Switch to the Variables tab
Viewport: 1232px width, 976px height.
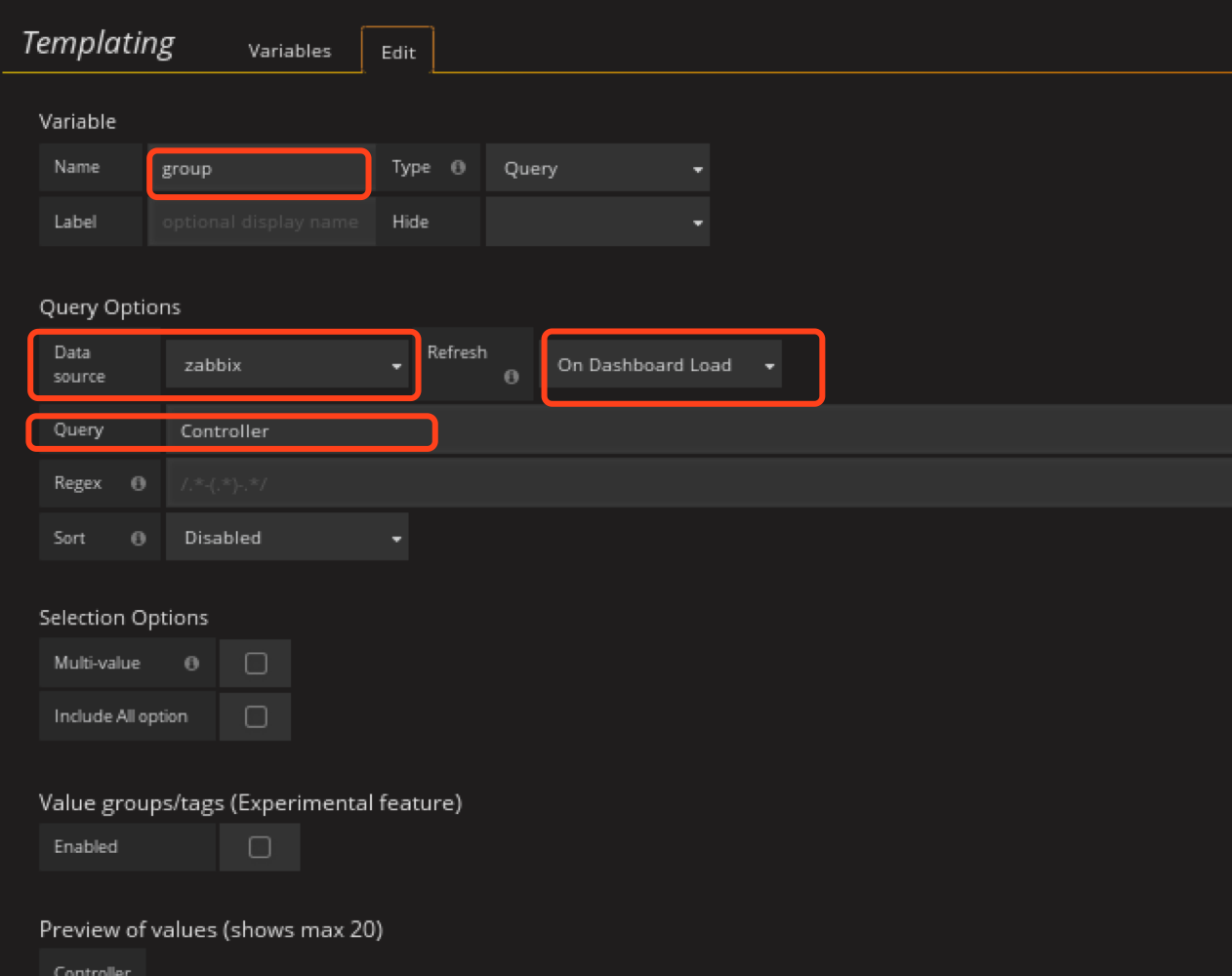(289, 51)
